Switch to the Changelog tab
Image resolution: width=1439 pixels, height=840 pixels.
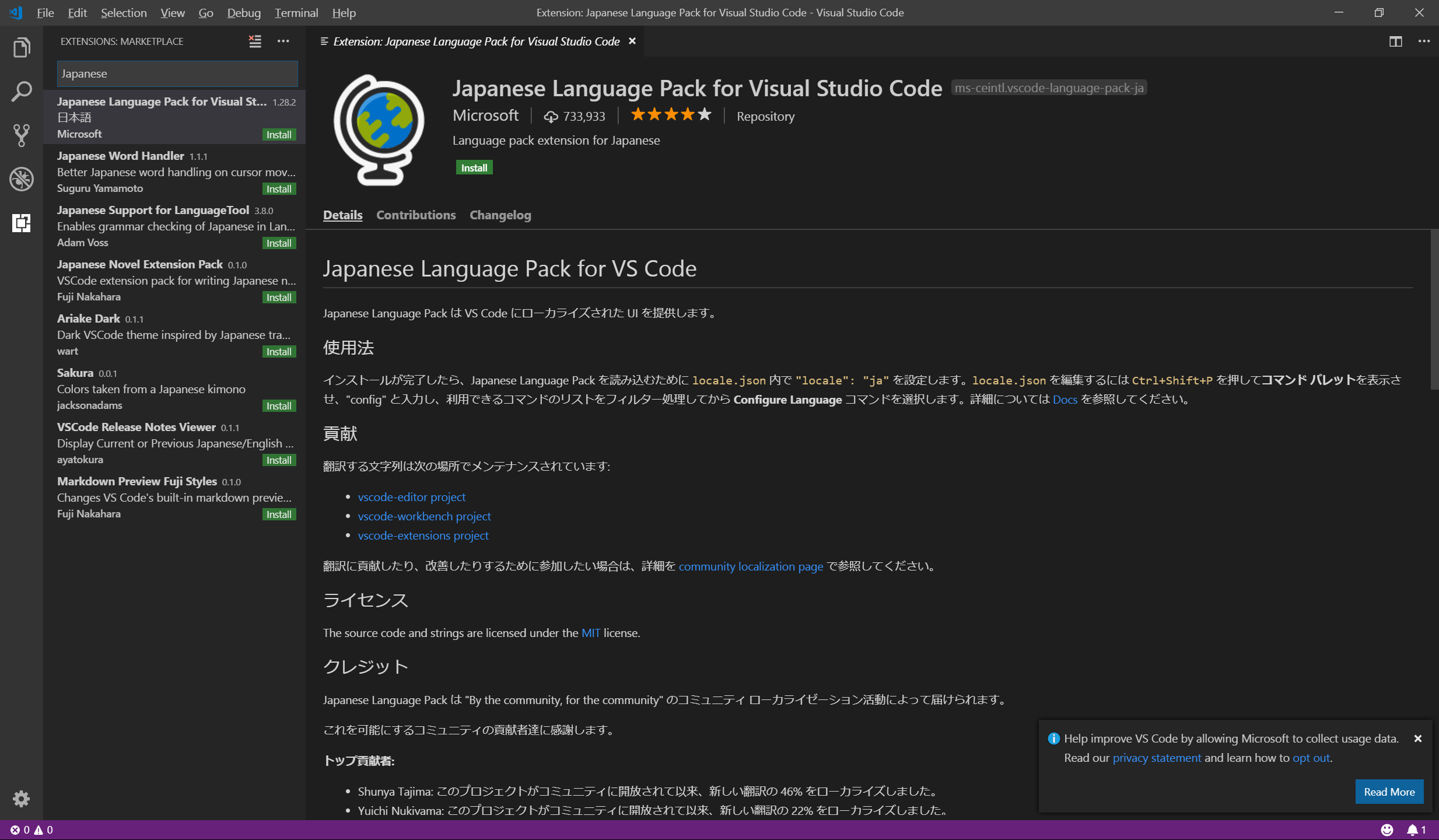pos(500,215)
